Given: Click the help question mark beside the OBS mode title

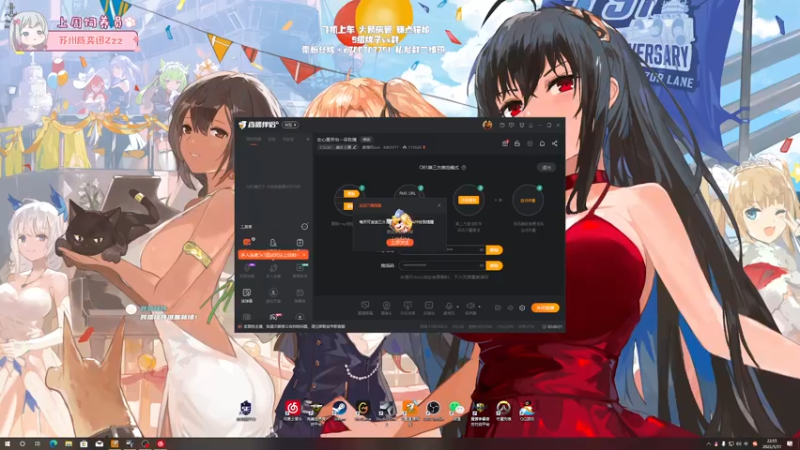Looking at the screenshot, I should click(x=464, y=167).
